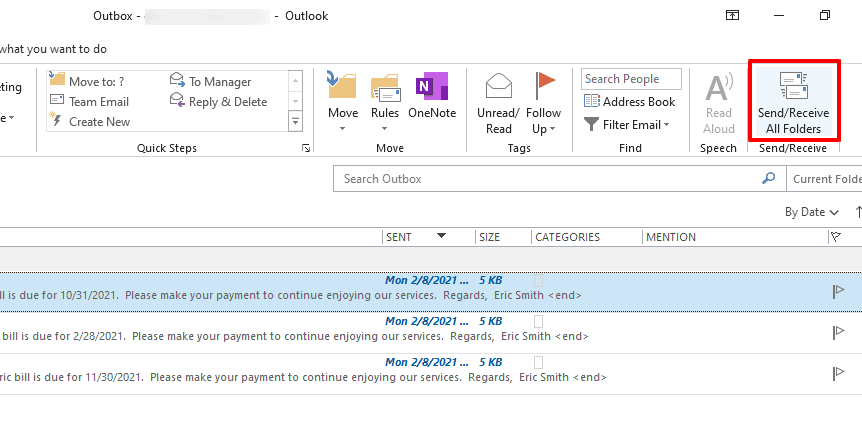
Task: Click category box of the 11/30/2021 email
Action: point(539,362)
